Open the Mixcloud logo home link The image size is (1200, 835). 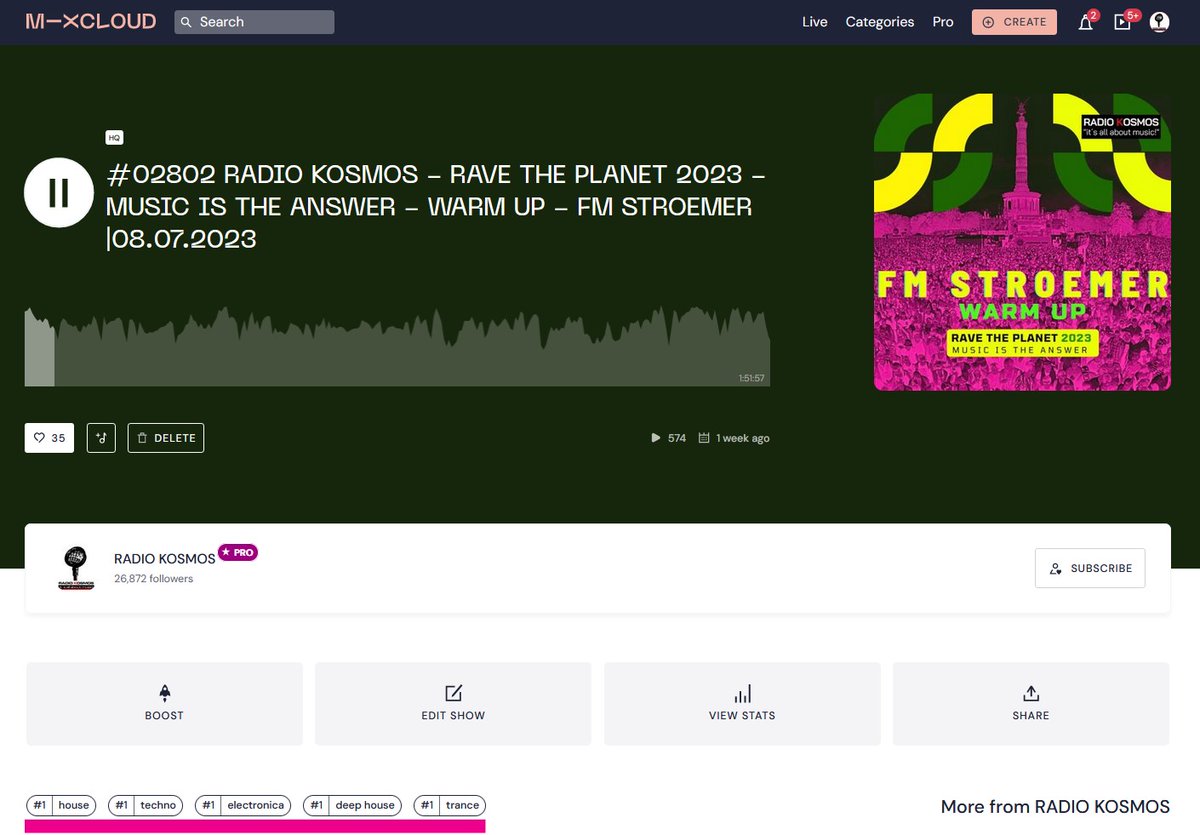pyautogui.click(x=91, y=21)
